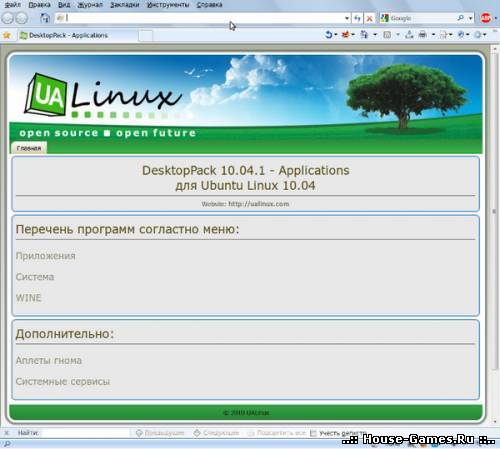
Task: Click the red X stop loading button
Action: point(369,19)
